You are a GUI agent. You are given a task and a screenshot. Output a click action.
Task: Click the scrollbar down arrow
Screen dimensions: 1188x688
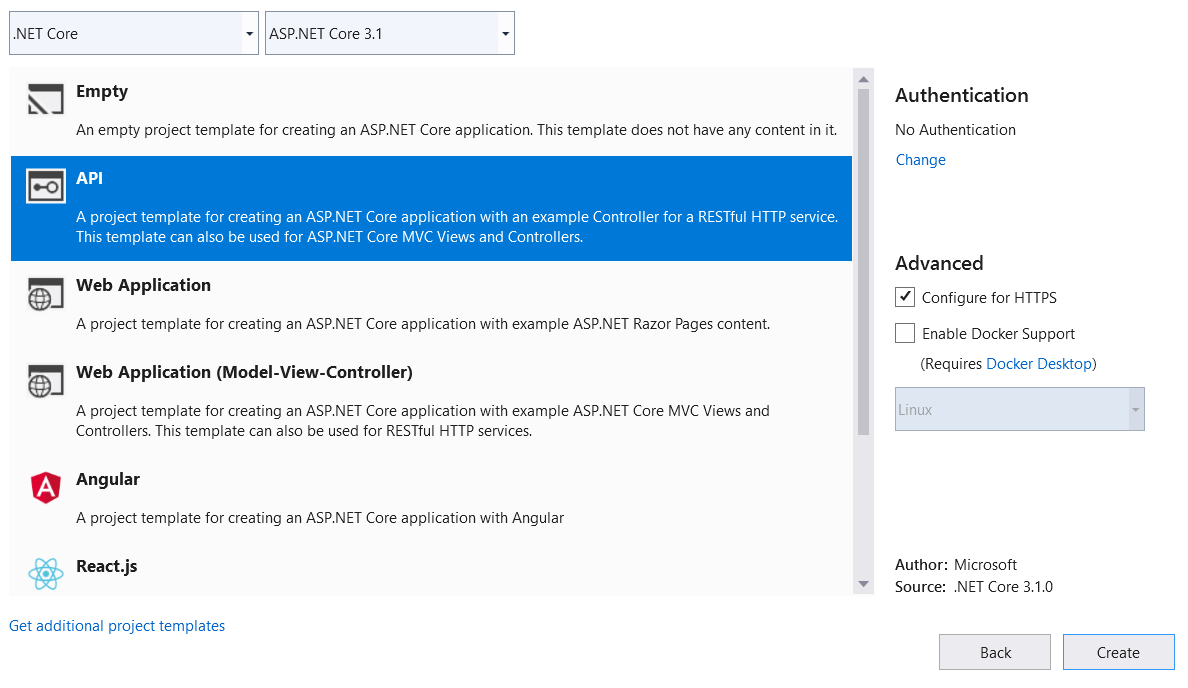863,585
